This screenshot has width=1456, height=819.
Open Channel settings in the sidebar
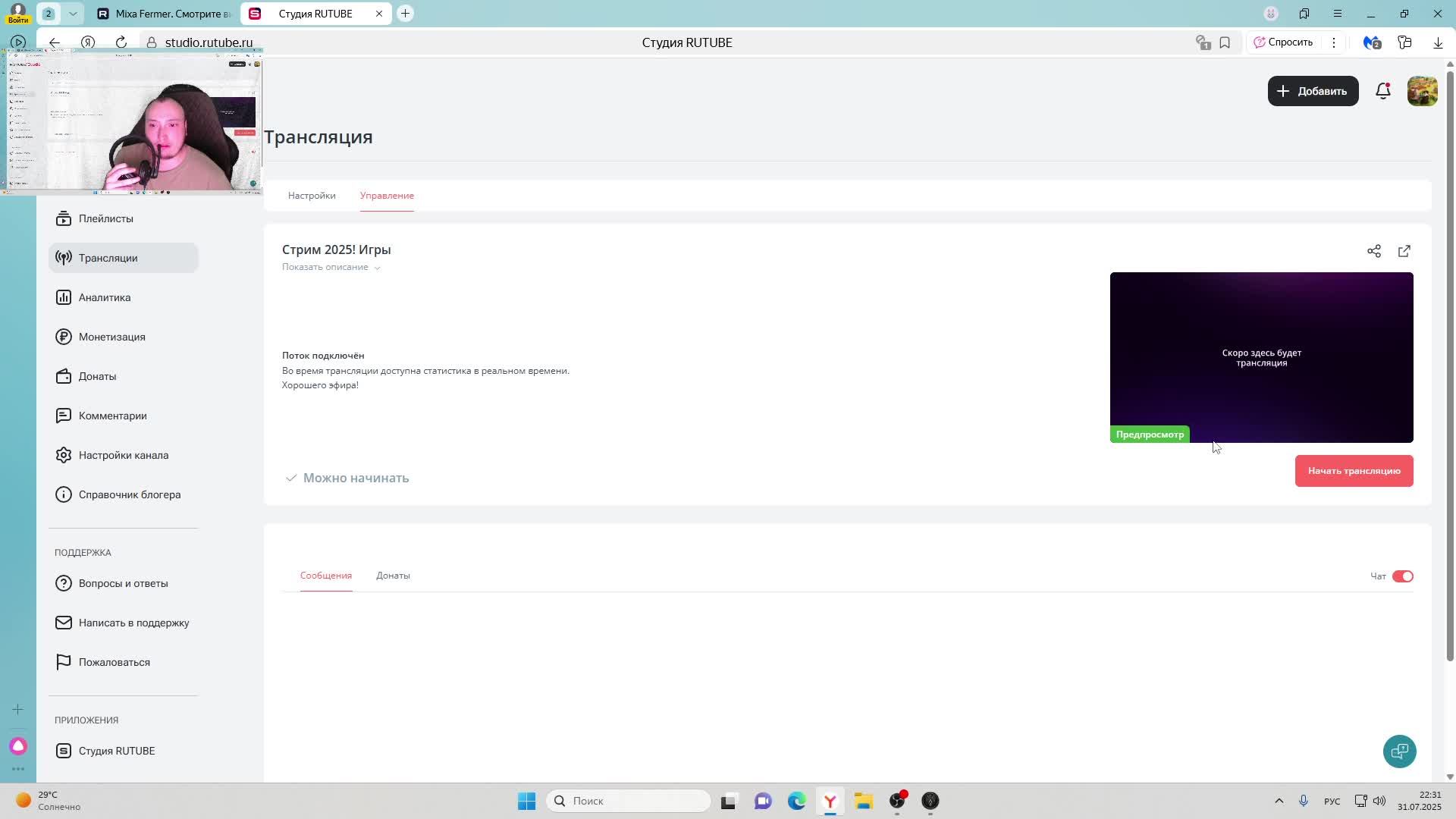click(123, 455)
